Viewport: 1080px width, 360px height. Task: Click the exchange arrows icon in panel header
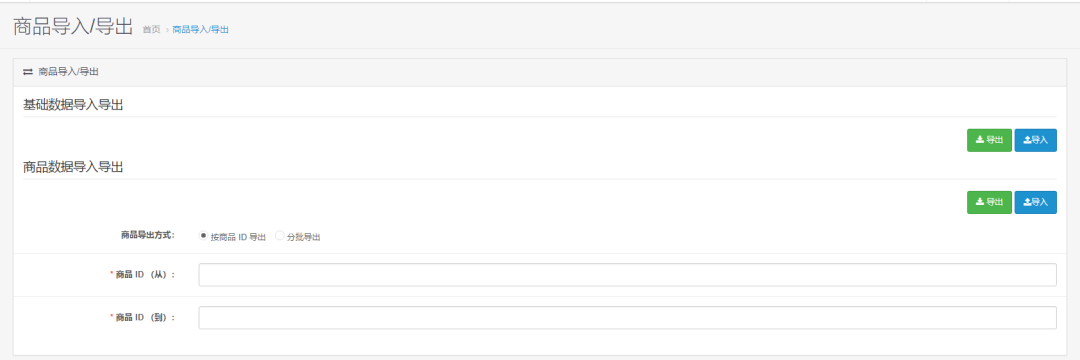(28, 72)
